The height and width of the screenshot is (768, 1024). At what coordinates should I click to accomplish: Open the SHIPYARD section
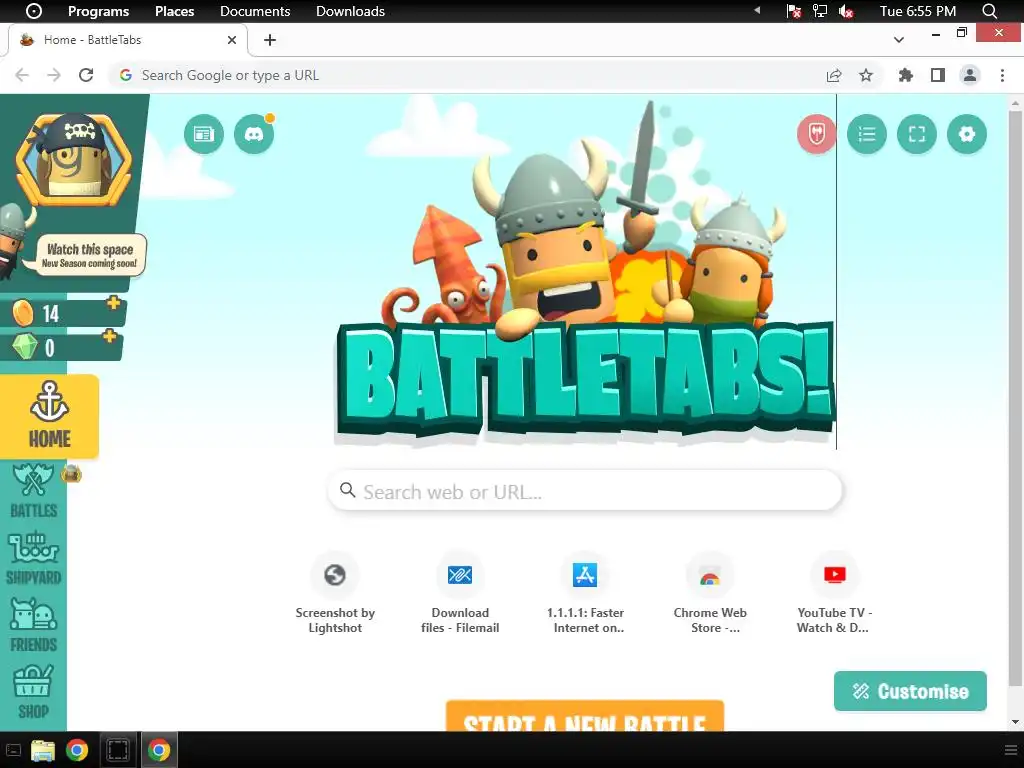point(33,559)
